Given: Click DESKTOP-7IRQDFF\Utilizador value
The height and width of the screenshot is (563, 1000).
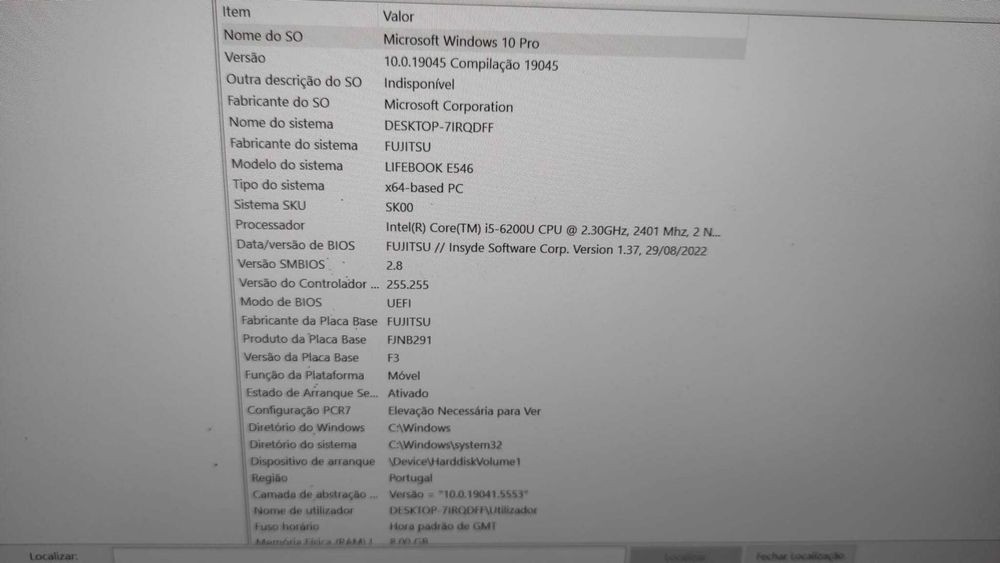Looking at the screenshot, I should click(x=463, y=510).
